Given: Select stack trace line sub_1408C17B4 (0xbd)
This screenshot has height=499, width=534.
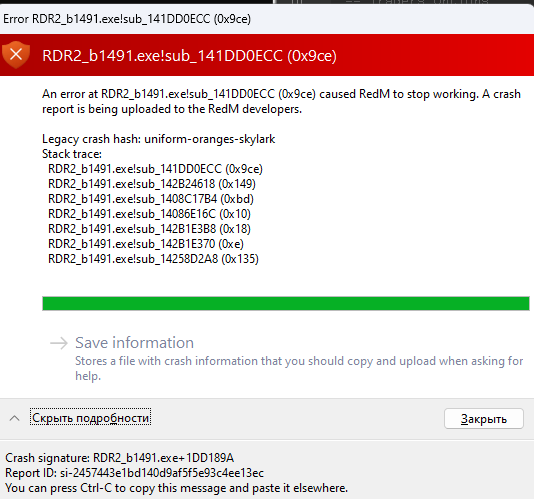Looking at the screenshot, I should pos(151,199).
